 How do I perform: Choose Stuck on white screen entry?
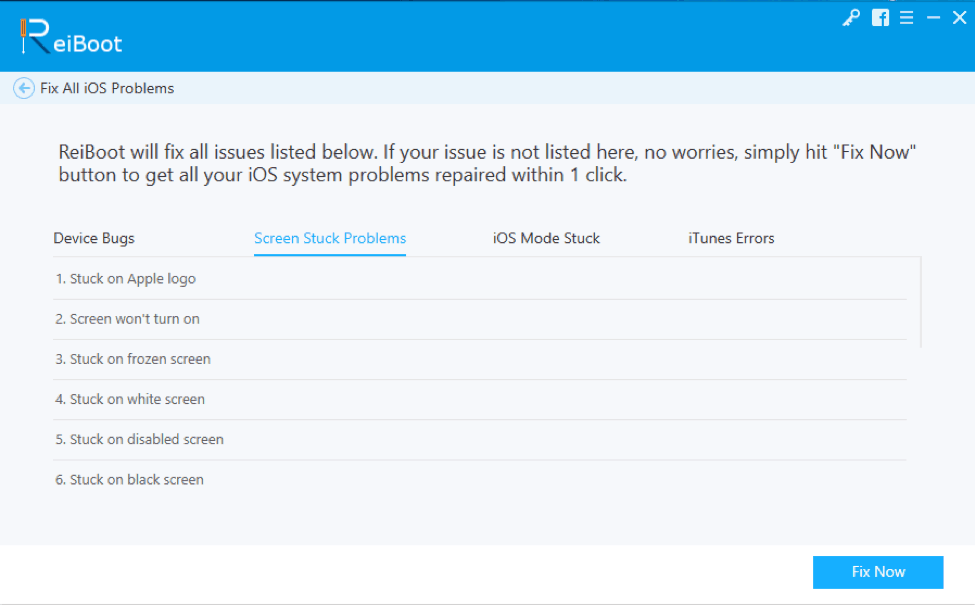(x=130, y=399)
